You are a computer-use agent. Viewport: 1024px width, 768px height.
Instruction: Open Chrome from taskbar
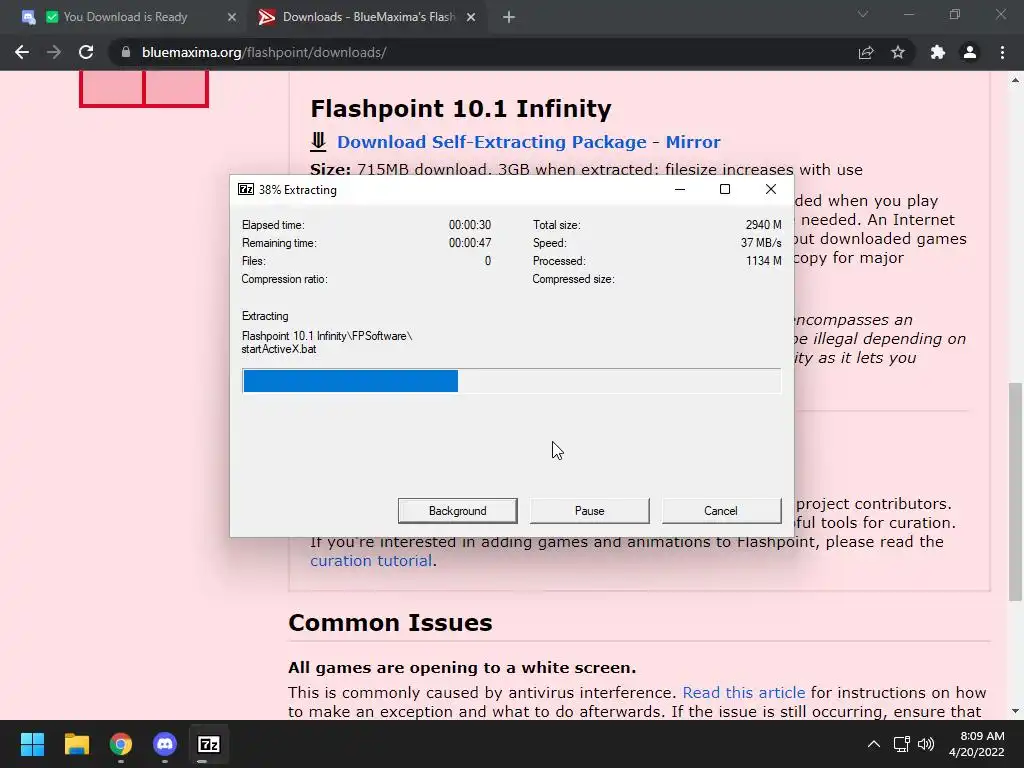121,744
